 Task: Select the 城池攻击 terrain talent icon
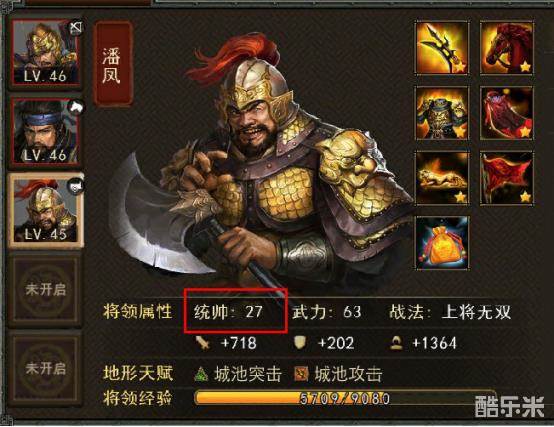(x=301, y=374)
